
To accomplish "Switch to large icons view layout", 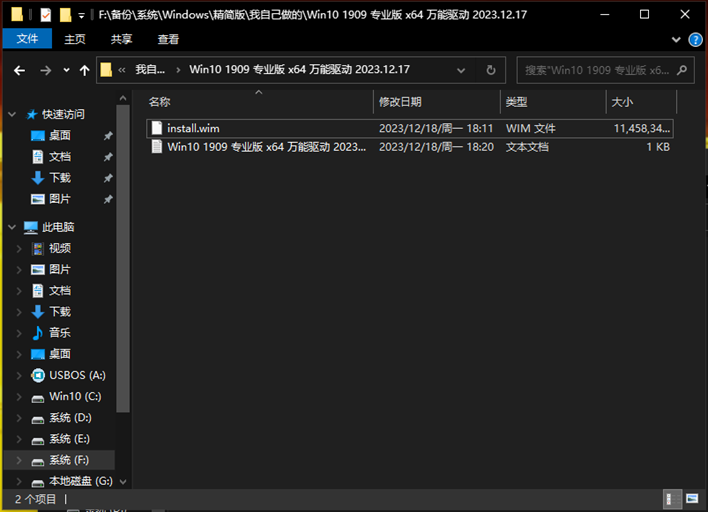I will pos(691,498).
